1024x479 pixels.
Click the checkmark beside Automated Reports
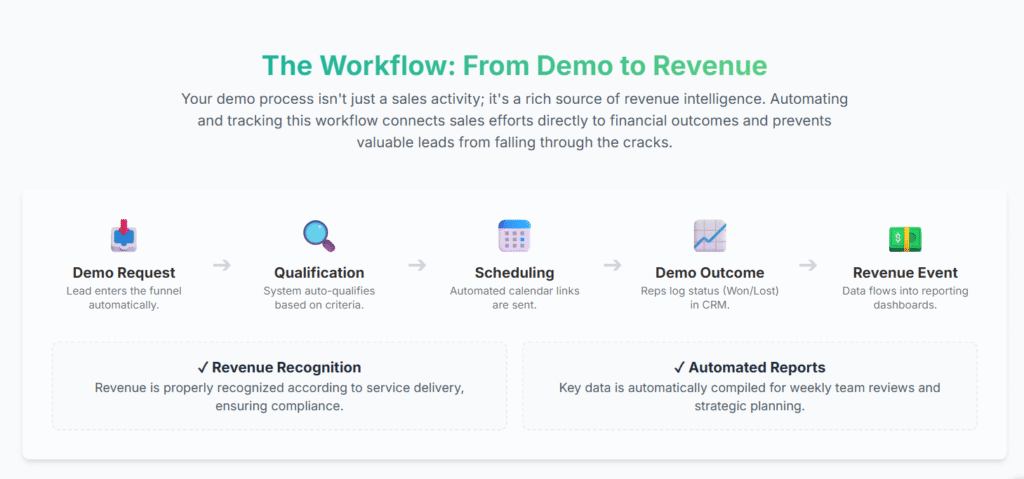[x=680, y=367]
